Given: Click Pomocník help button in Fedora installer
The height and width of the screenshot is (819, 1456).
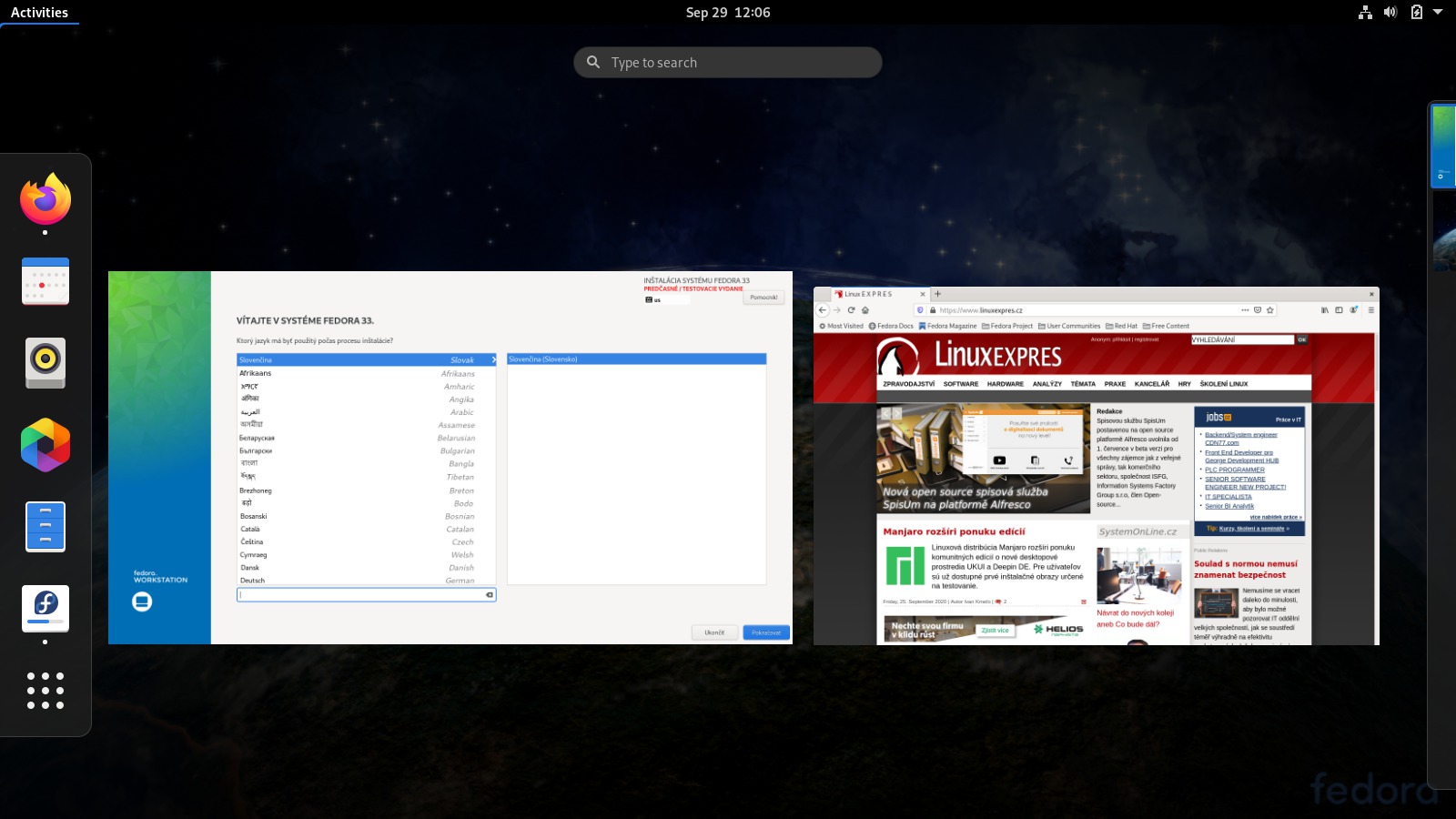Looking at the screenshot, I should (x=763, y=298).
